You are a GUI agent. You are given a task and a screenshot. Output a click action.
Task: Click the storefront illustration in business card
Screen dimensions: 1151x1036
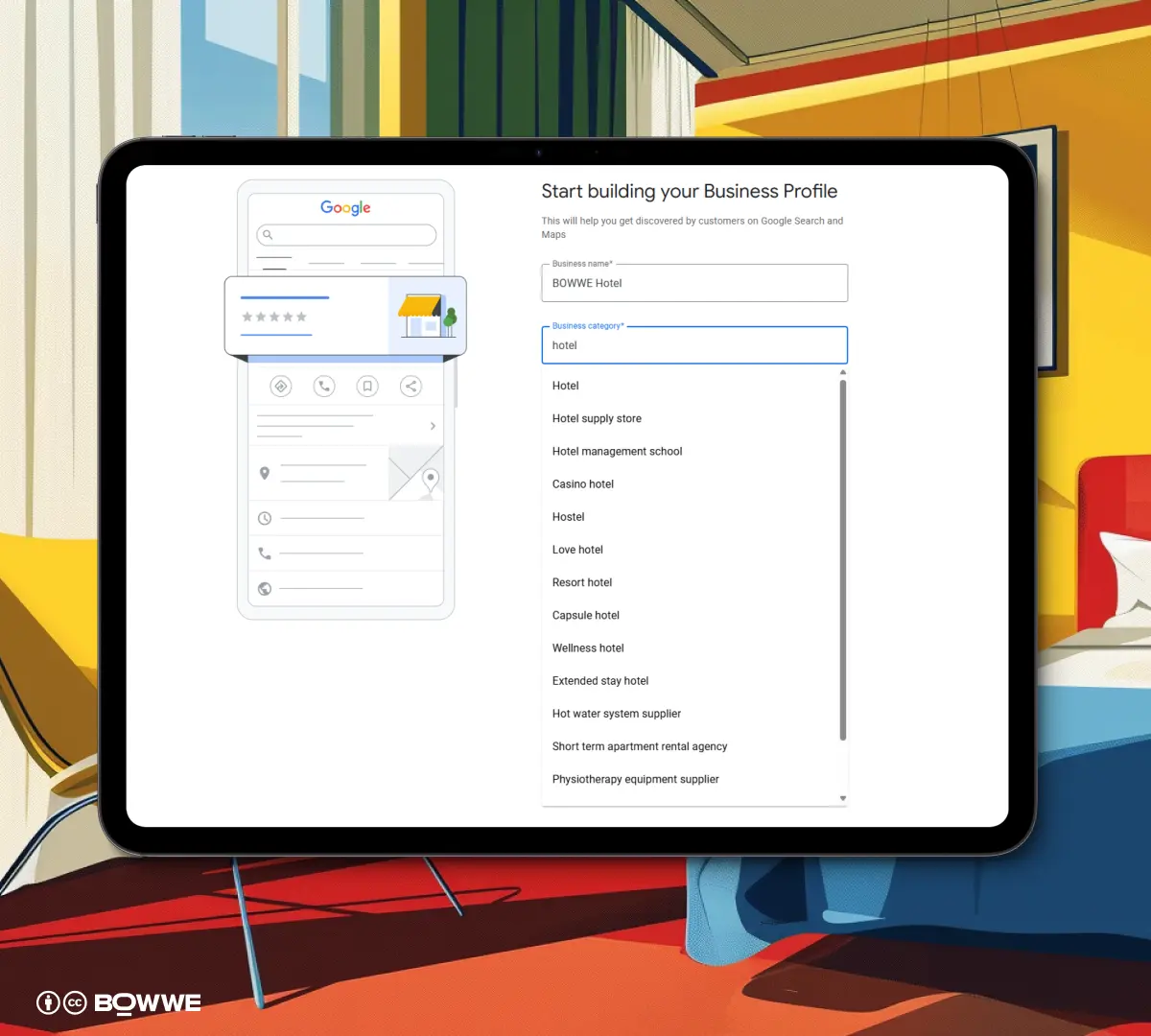pos(427,316)
